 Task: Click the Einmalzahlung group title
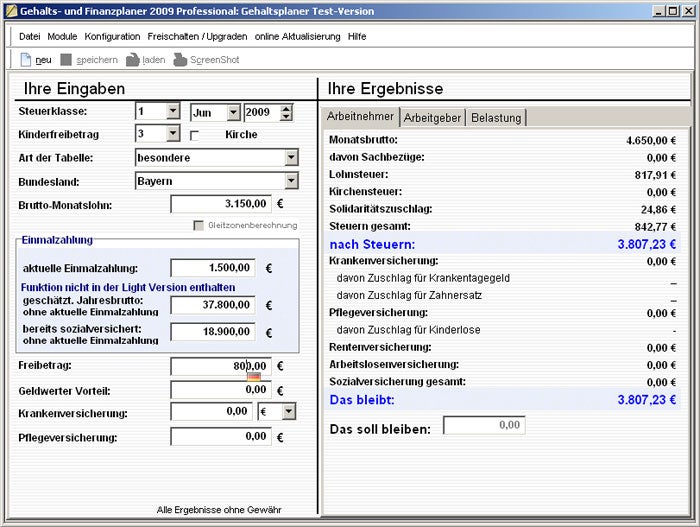coord(57,240)
